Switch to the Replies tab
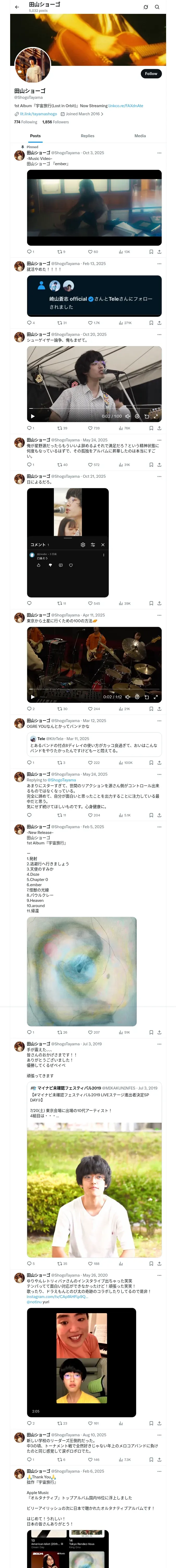This screenshot has height=1568, width=176. point(87,136)
